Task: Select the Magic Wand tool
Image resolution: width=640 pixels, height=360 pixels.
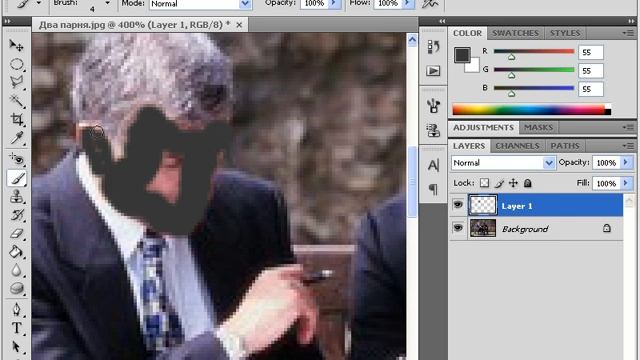Action: [16, 100]
